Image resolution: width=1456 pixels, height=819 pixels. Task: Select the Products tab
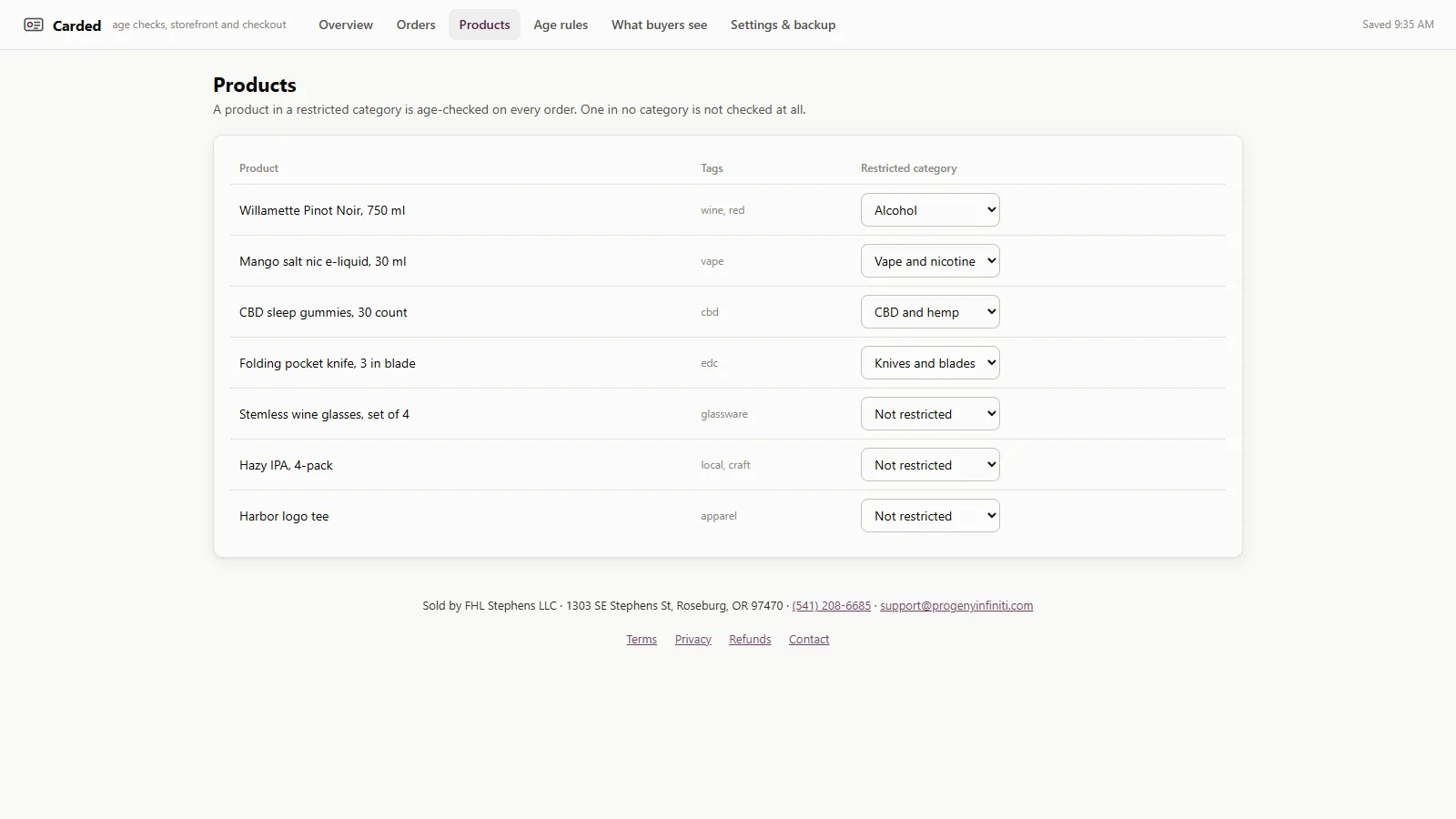click(484, 25)
